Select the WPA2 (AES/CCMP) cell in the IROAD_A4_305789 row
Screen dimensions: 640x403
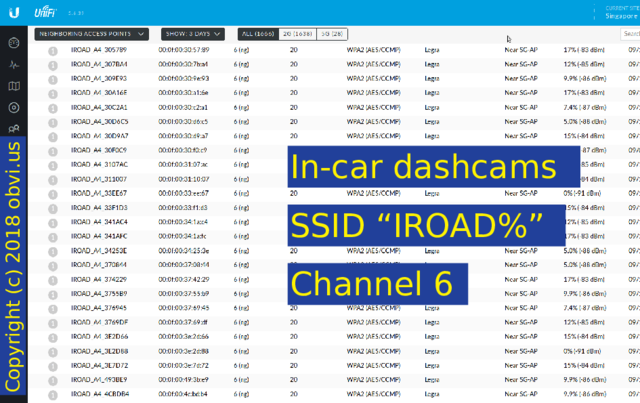click(x=373, y=50)
